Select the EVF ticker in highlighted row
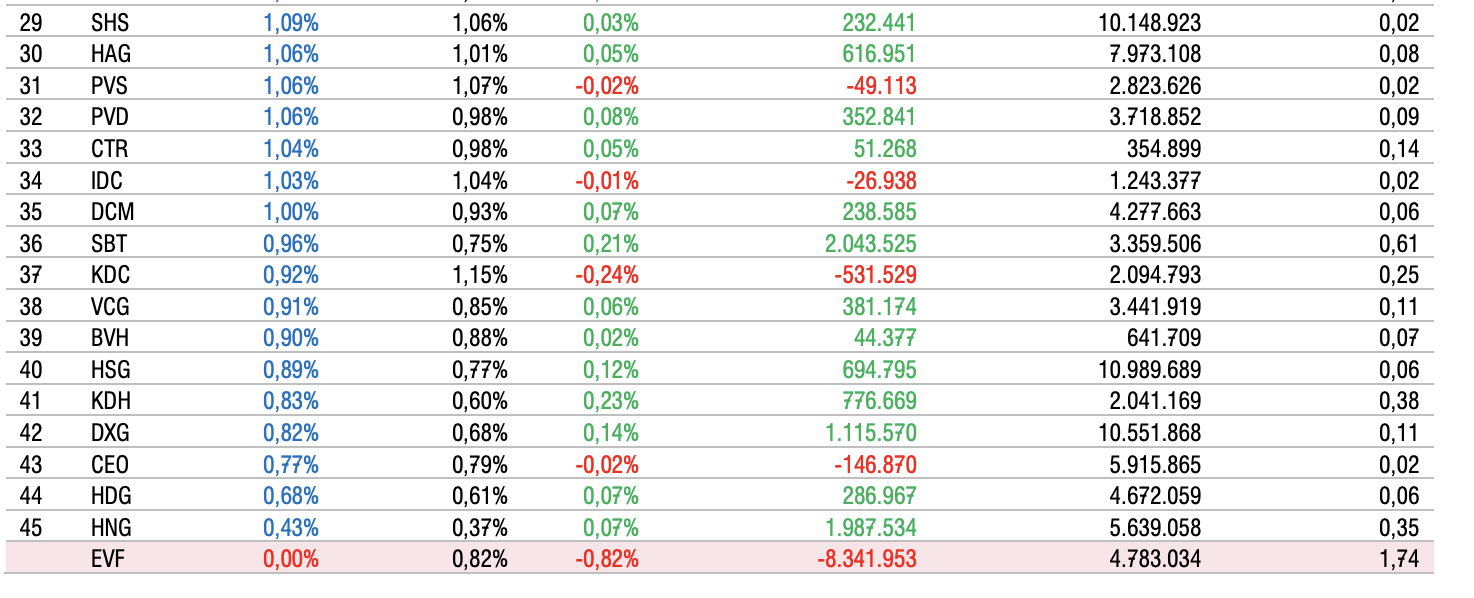This screenshot has width=1474, height=598. pos(108,559)
